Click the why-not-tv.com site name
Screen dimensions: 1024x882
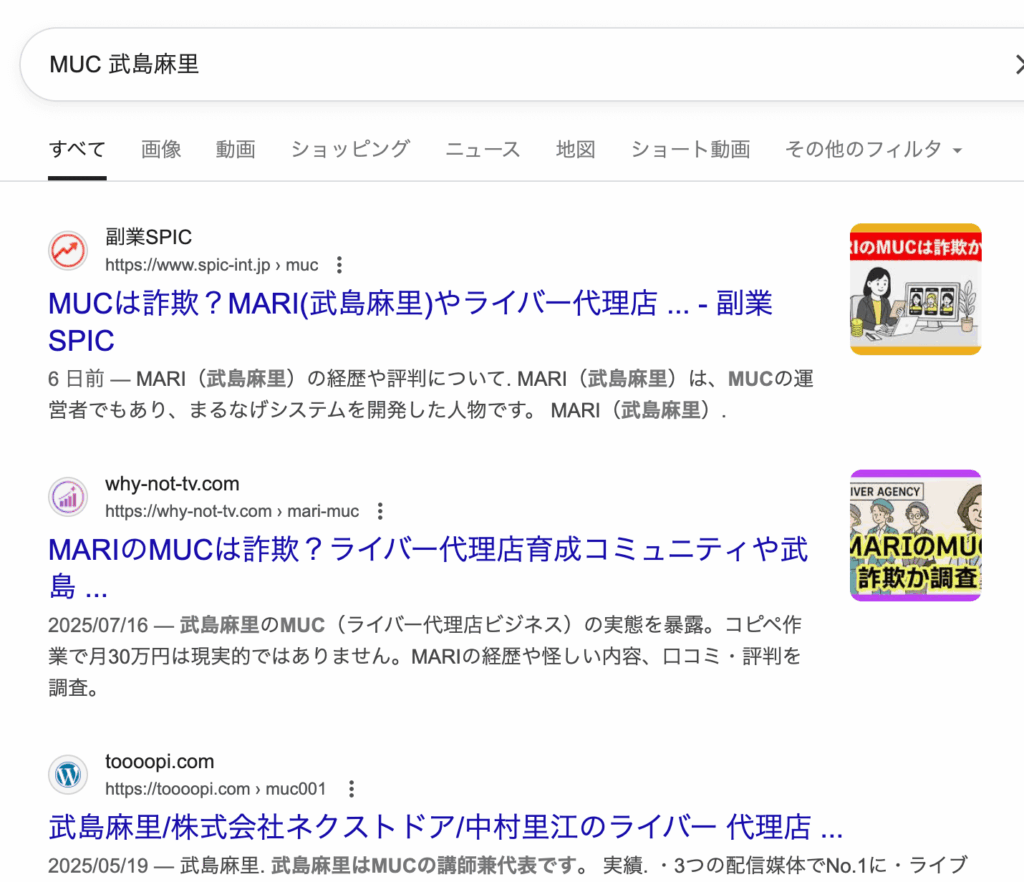coord(172,484)
